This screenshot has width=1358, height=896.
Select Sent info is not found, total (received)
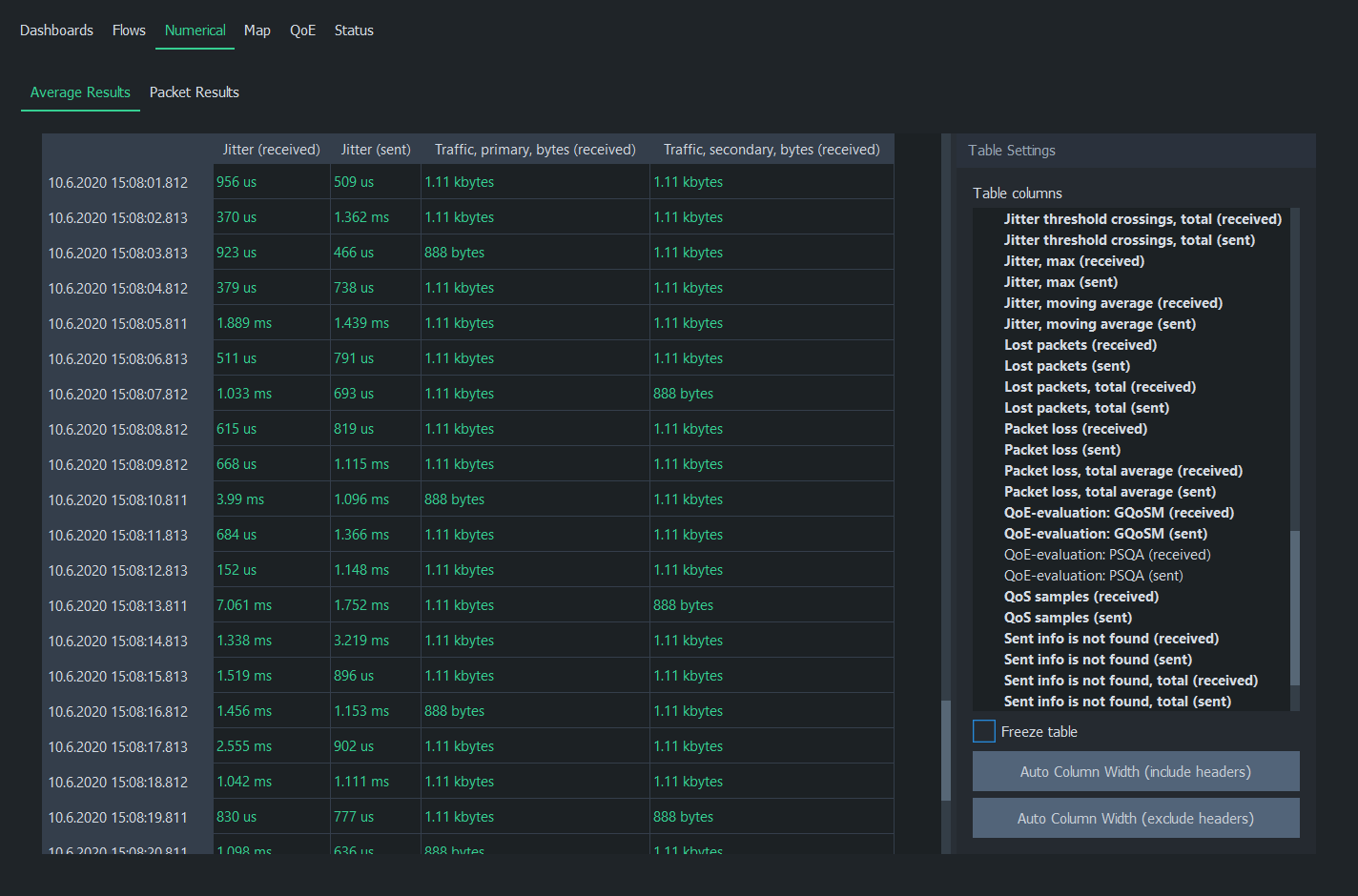point(1131,681)
